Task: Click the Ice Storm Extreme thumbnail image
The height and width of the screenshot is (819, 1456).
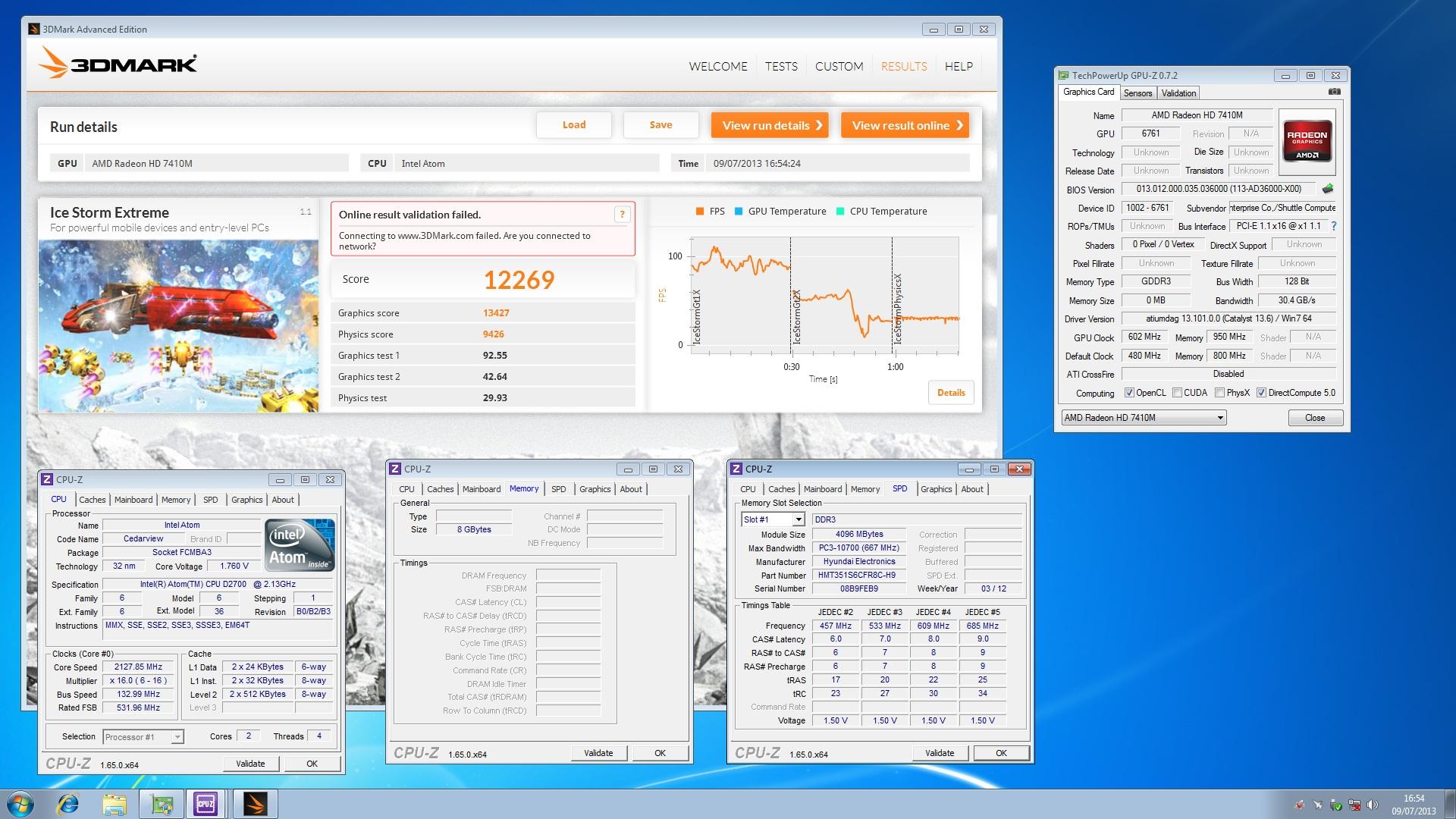Action: tap(179, 326)
